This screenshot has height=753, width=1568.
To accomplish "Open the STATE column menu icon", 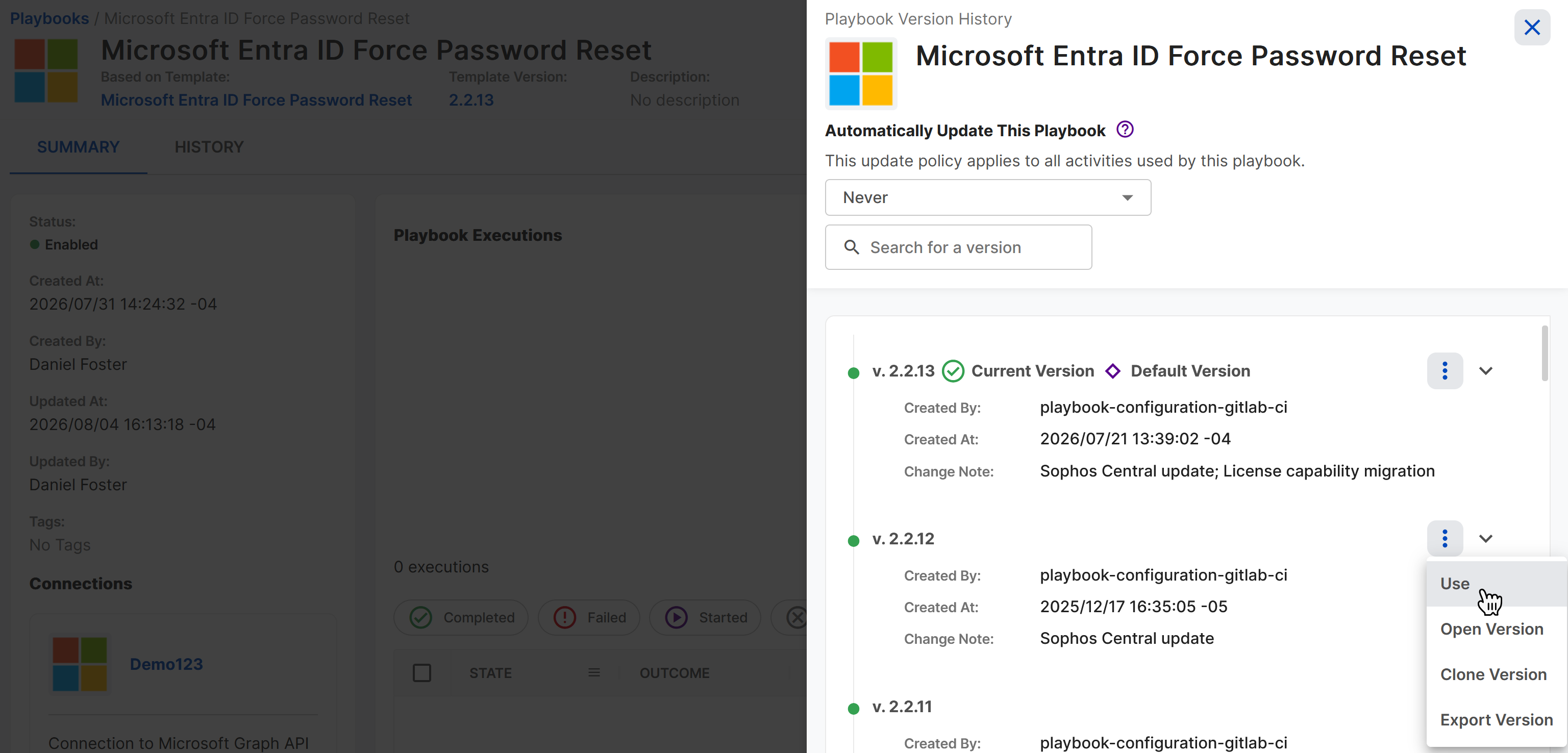I will click(594, 672).
